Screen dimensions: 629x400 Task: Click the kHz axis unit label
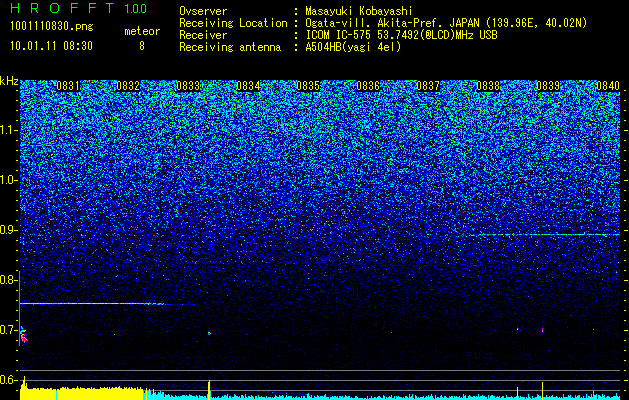click(9, 81)
